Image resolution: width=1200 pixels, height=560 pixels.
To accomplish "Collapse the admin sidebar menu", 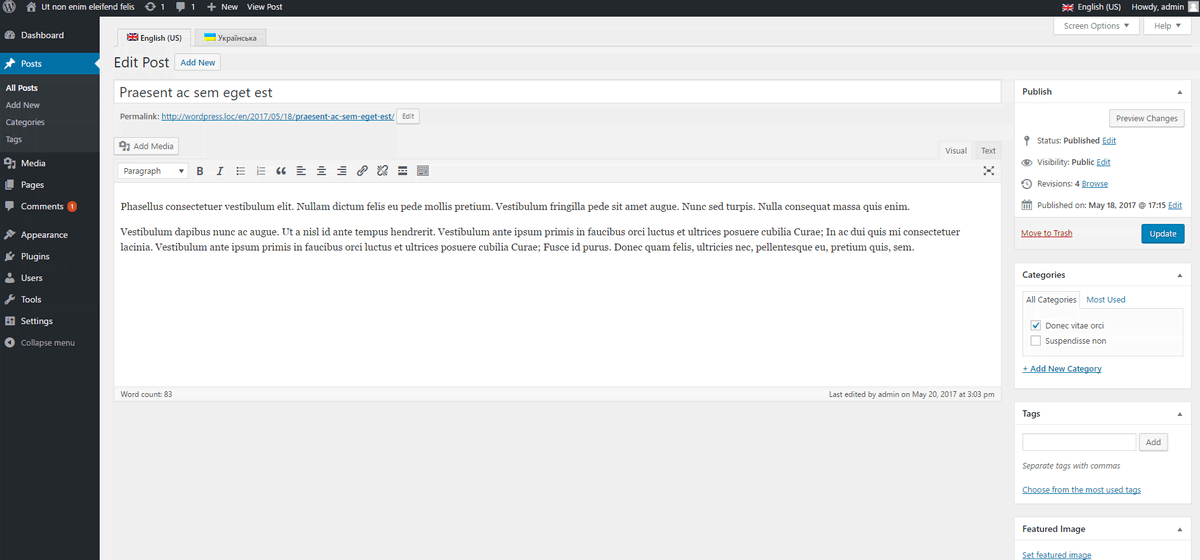I will tap(40, 343).
